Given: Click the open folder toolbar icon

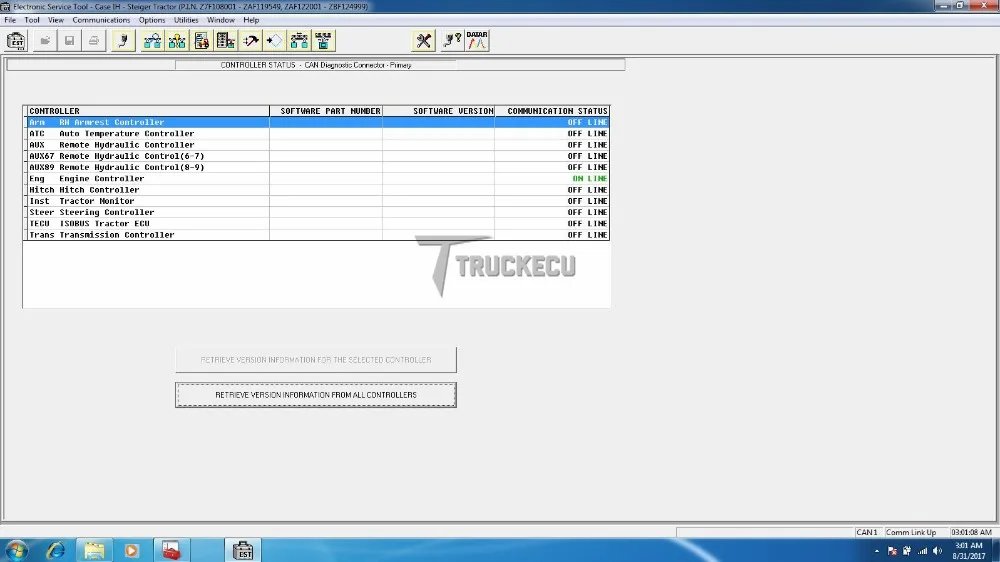Looking at the screenshot, I should coord(45,41).
